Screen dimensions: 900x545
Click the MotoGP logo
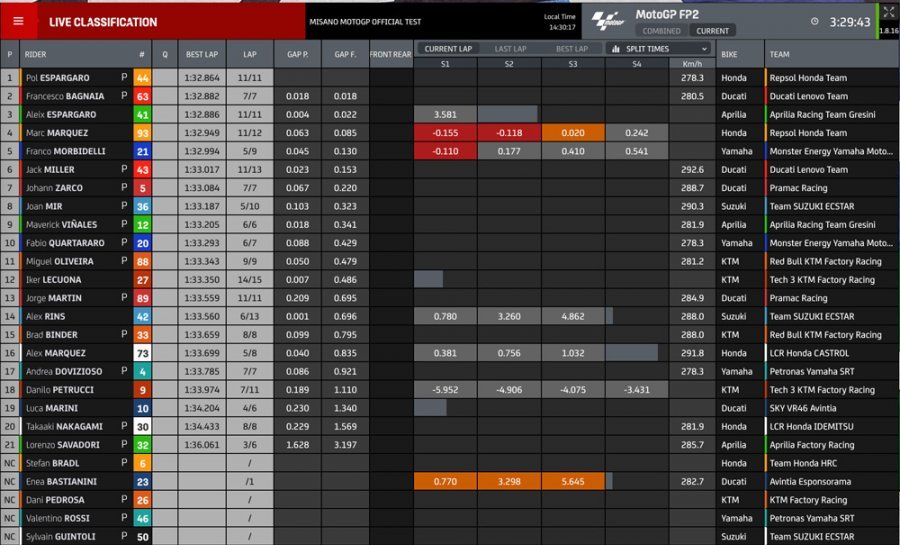(x=608, y=21)
